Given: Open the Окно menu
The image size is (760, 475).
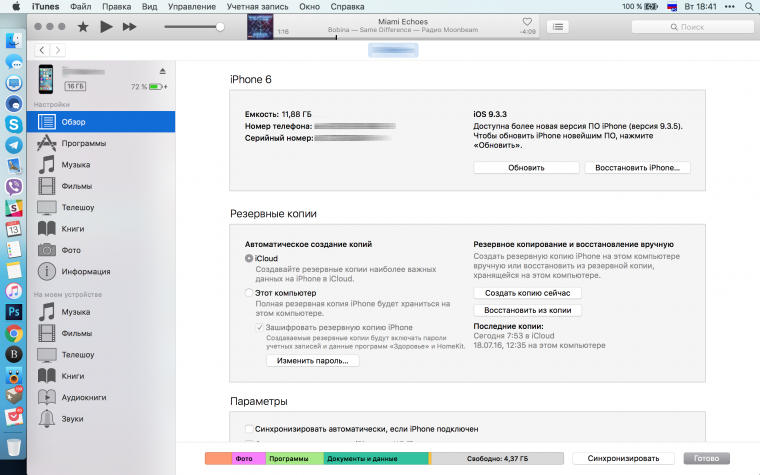Looking at the screenshot, I should pyautogui.click(x=309, y=7).
